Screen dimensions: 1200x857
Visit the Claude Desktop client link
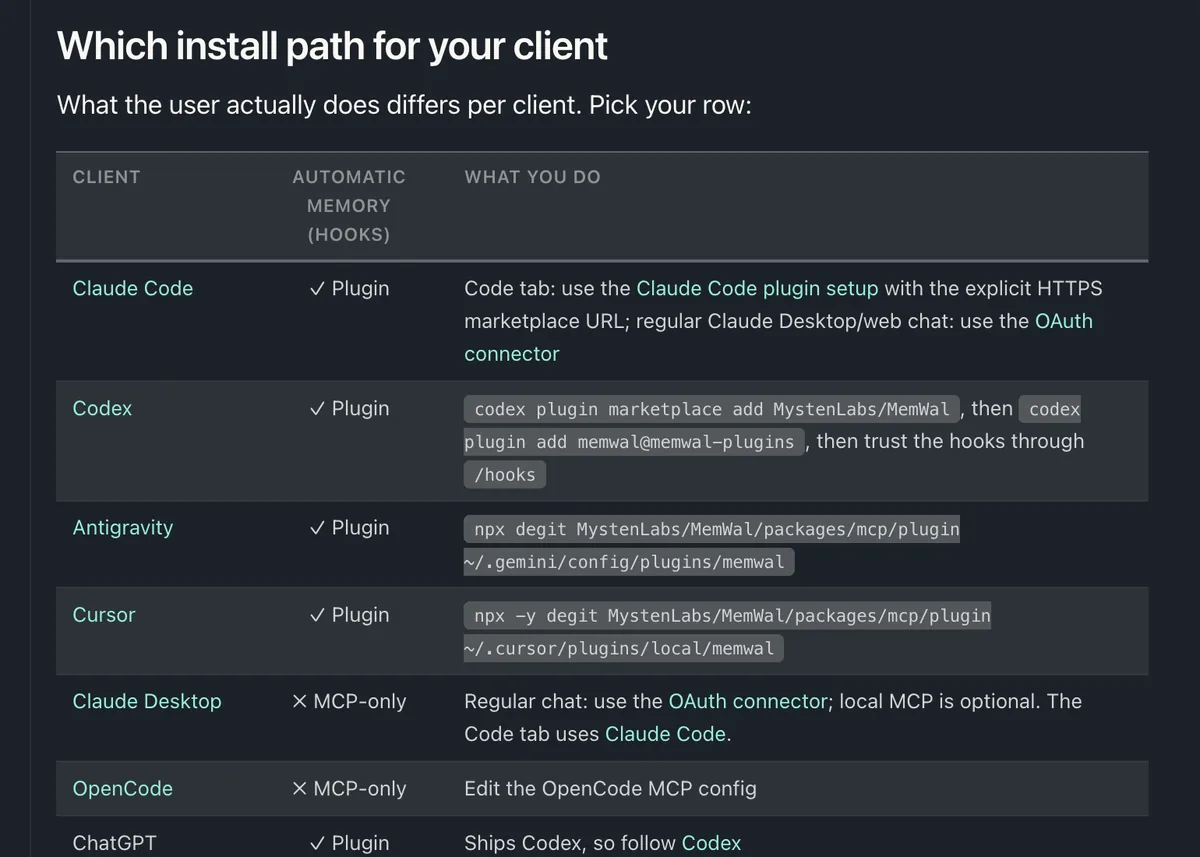pyautogui.click(x=147, y=701)
